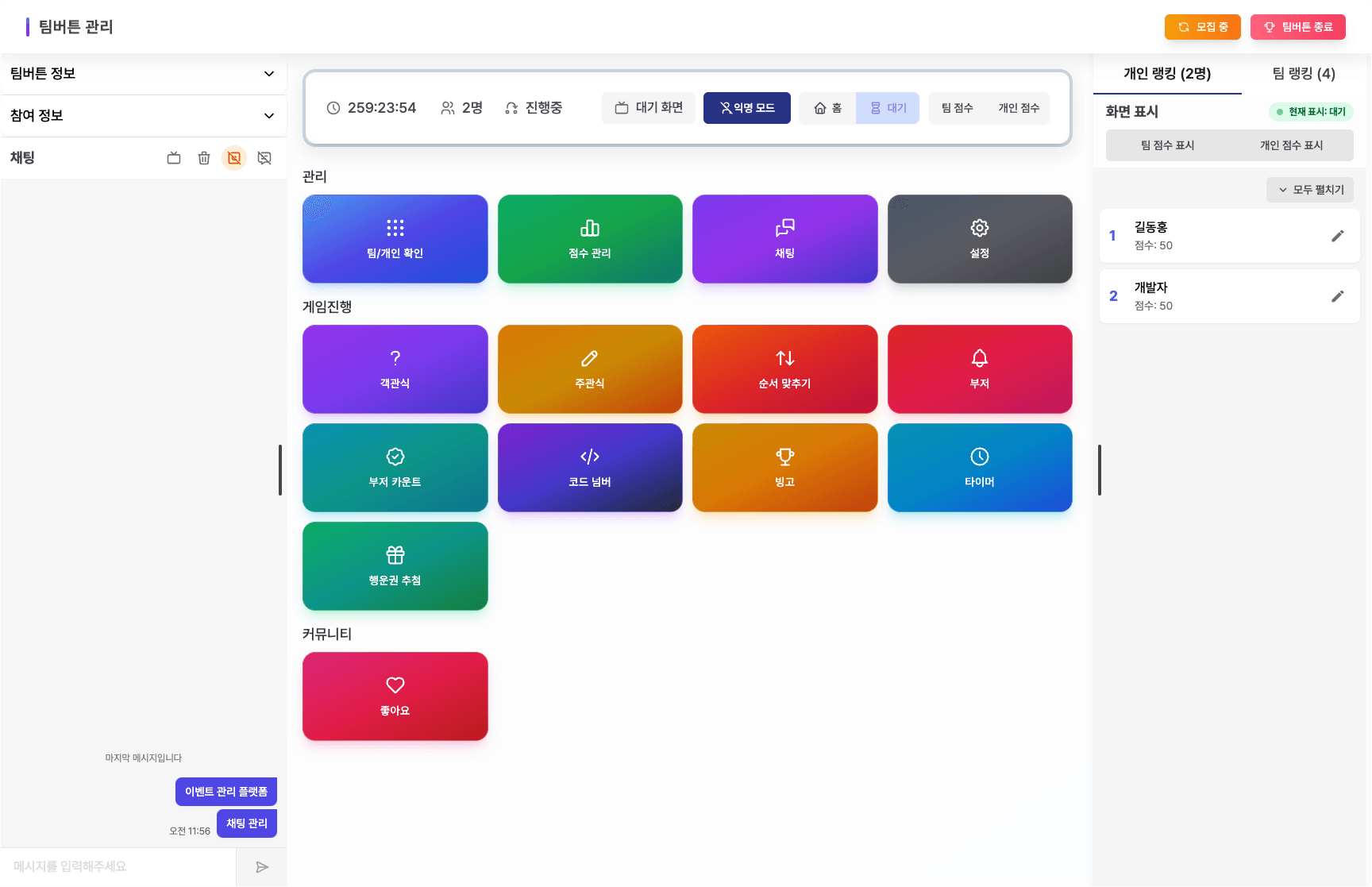Expand the 참여 정보 section
Viewport: 1372px width, 887px height.
[143, 116]
